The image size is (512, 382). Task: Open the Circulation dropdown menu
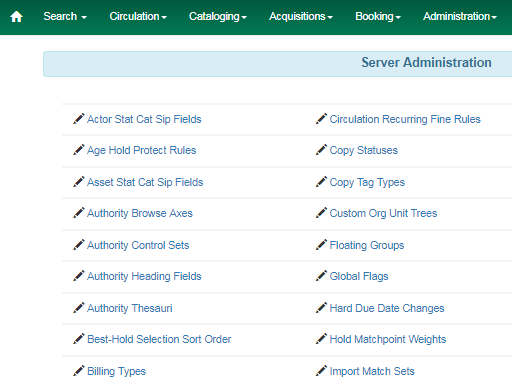(x=138, y=16)
